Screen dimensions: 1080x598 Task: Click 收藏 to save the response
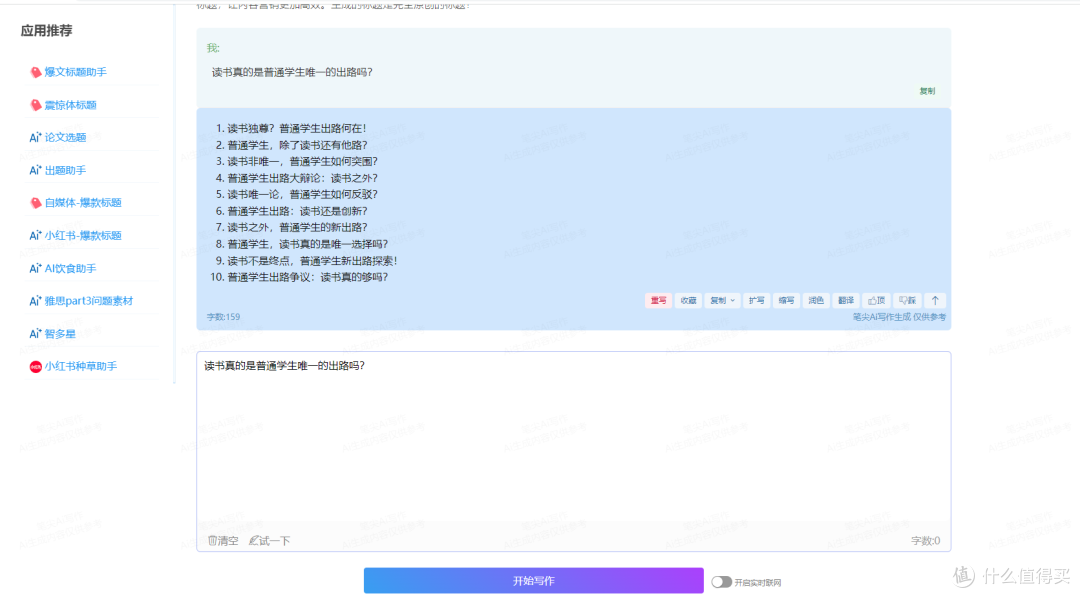(688, 300)
